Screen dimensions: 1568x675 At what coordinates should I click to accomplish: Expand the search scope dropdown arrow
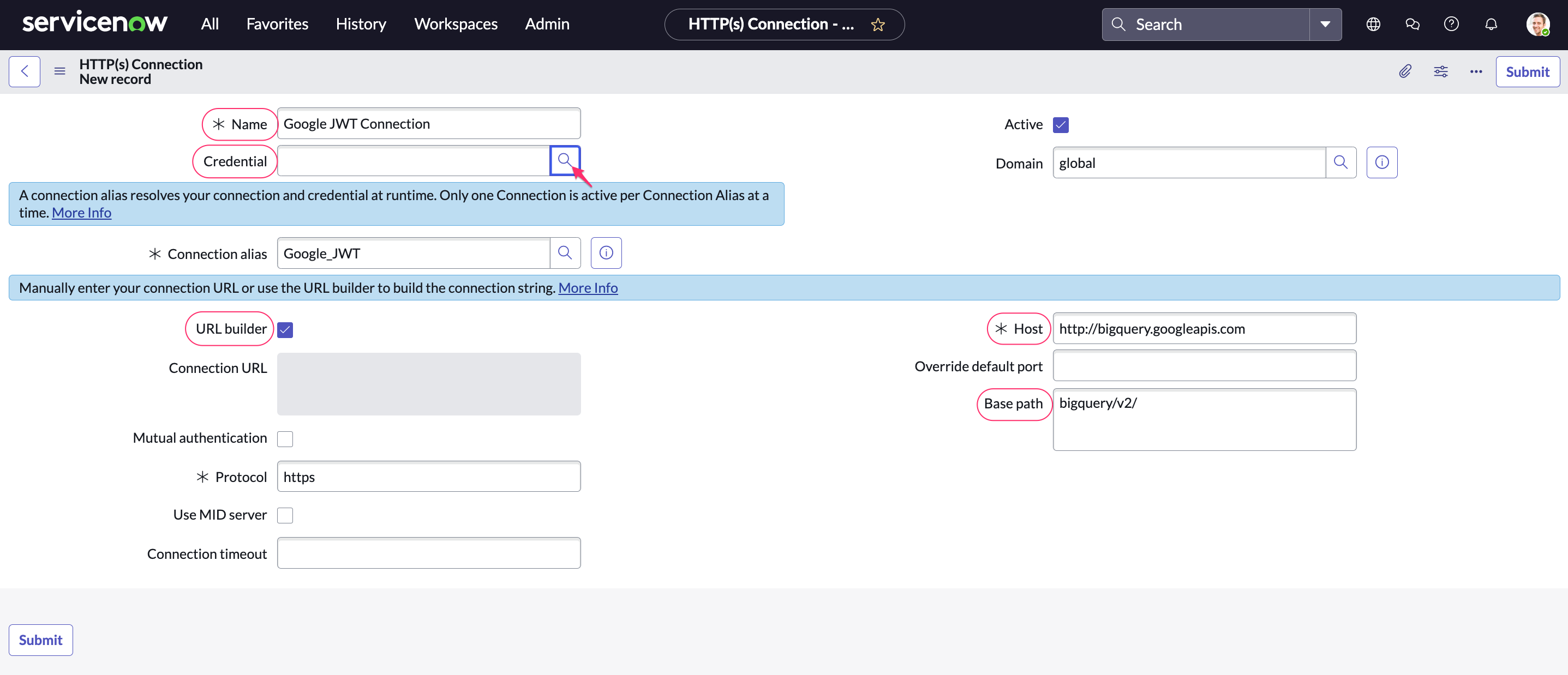pyautogui.click(x=1325, y=25)
